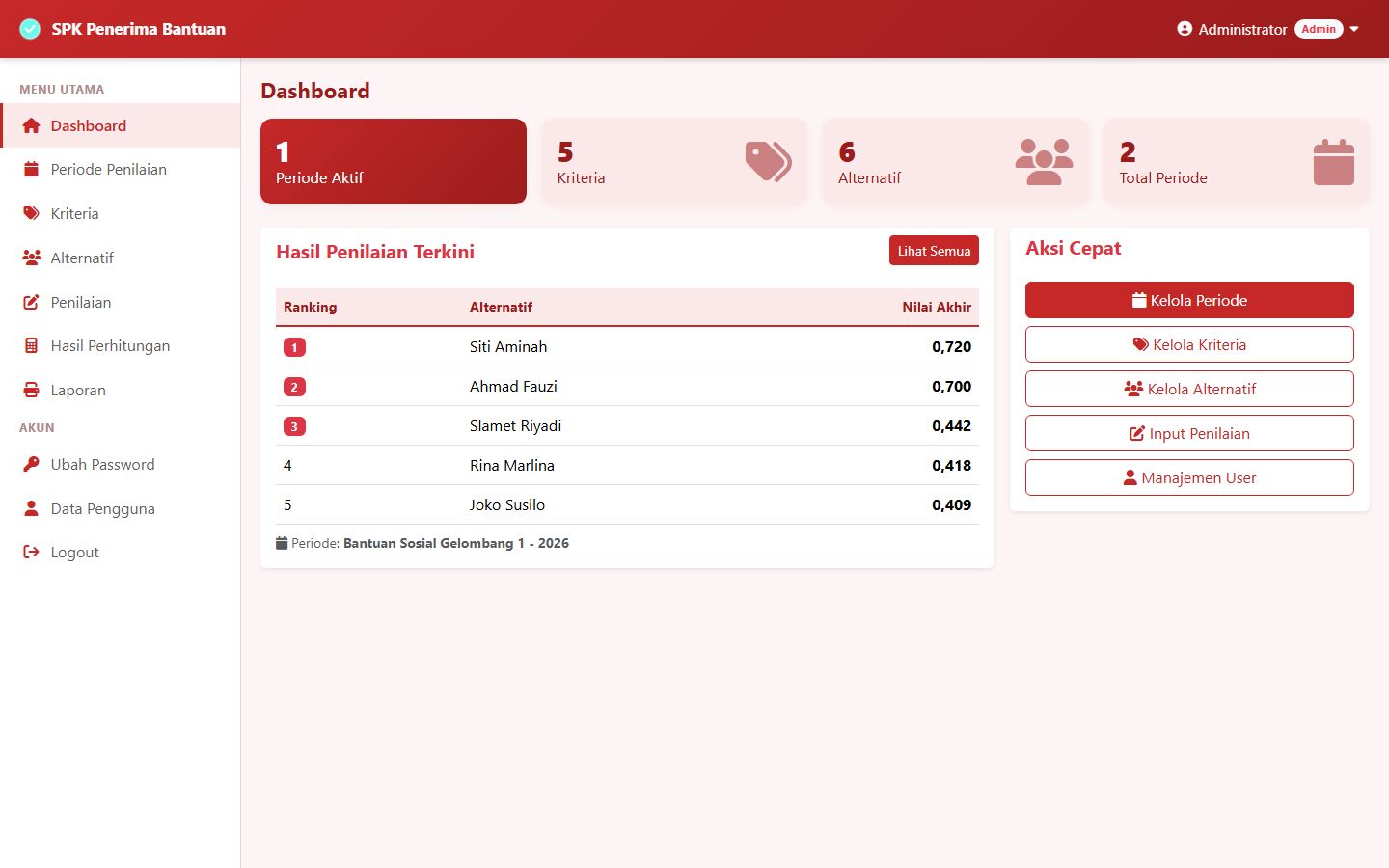The width and height of the screenshot is (1389, 868).
Task: Open the Laporan menu item
Action: [x=121, y=390]
